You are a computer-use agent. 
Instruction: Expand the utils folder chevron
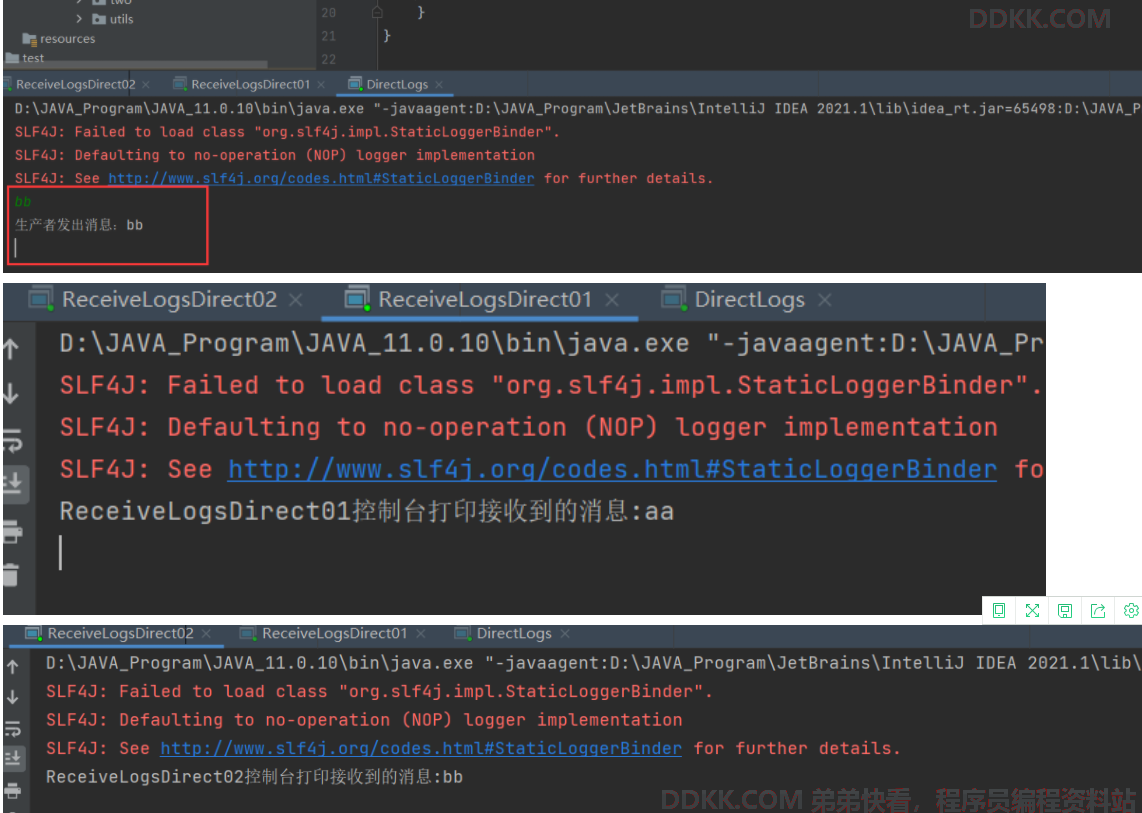[x=79, y=19]
